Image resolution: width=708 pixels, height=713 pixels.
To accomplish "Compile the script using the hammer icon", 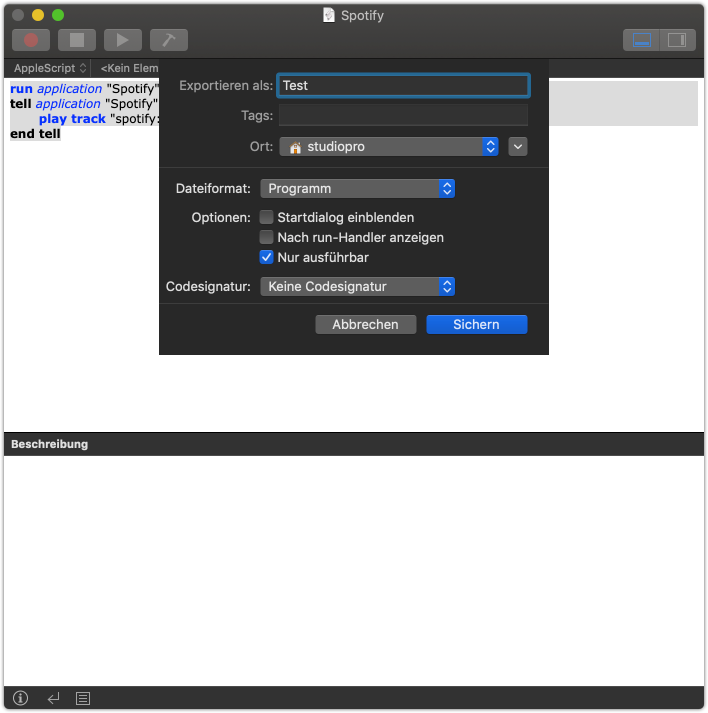I will (x=169, y=40).
